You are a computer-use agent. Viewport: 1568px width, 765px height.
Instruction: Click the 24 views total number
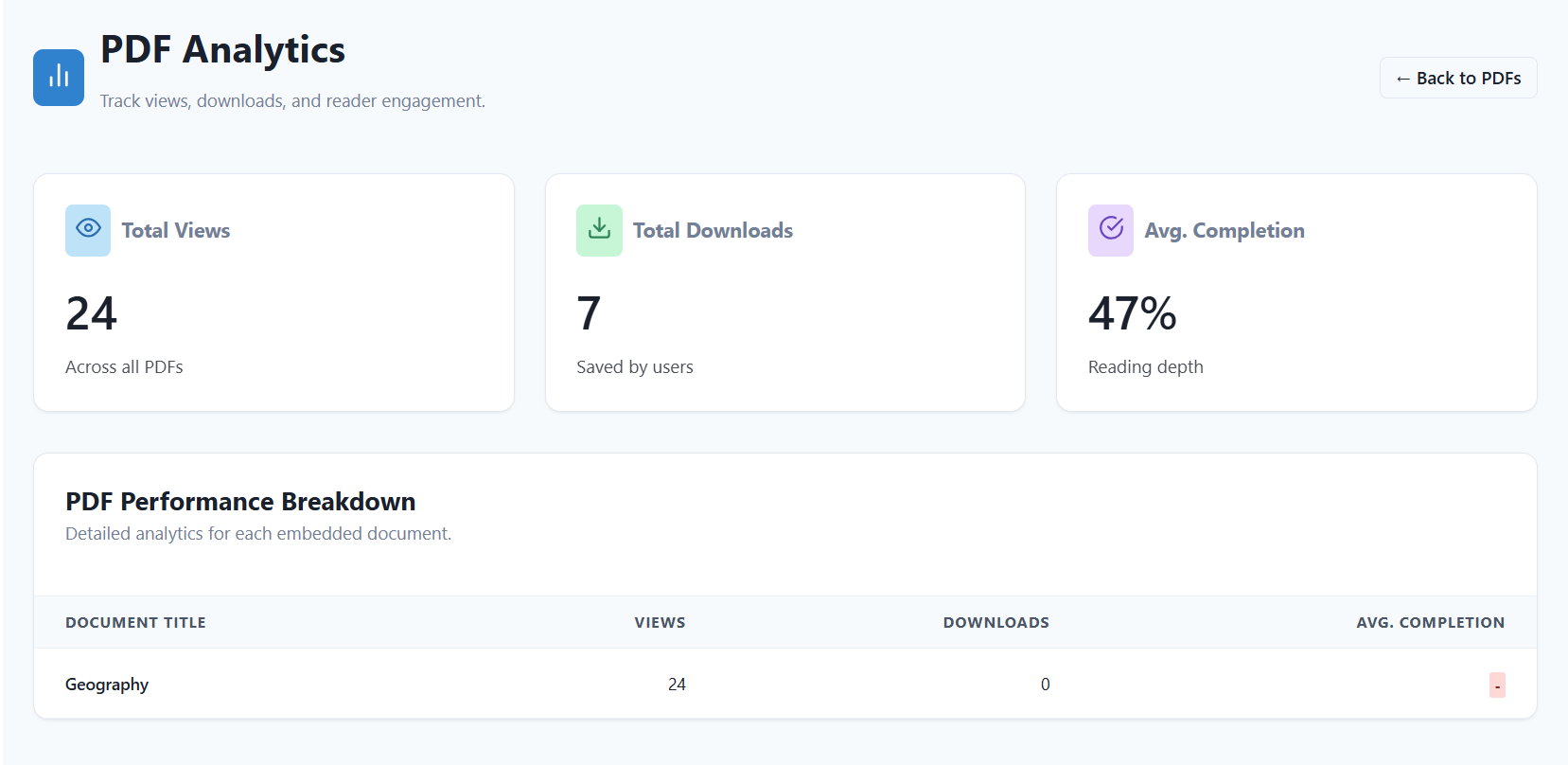(x=91, y=313)
